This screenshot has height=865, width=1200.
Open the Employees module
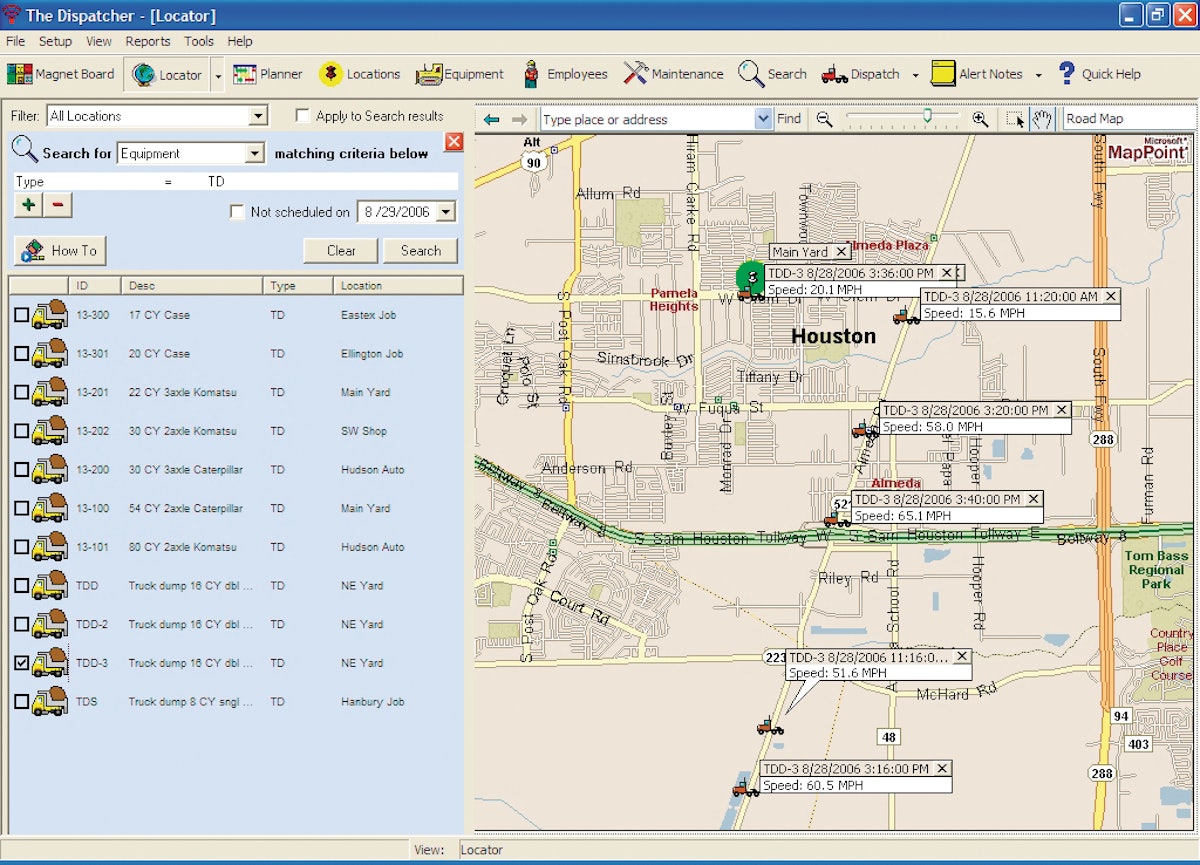[x=563, y=73]
